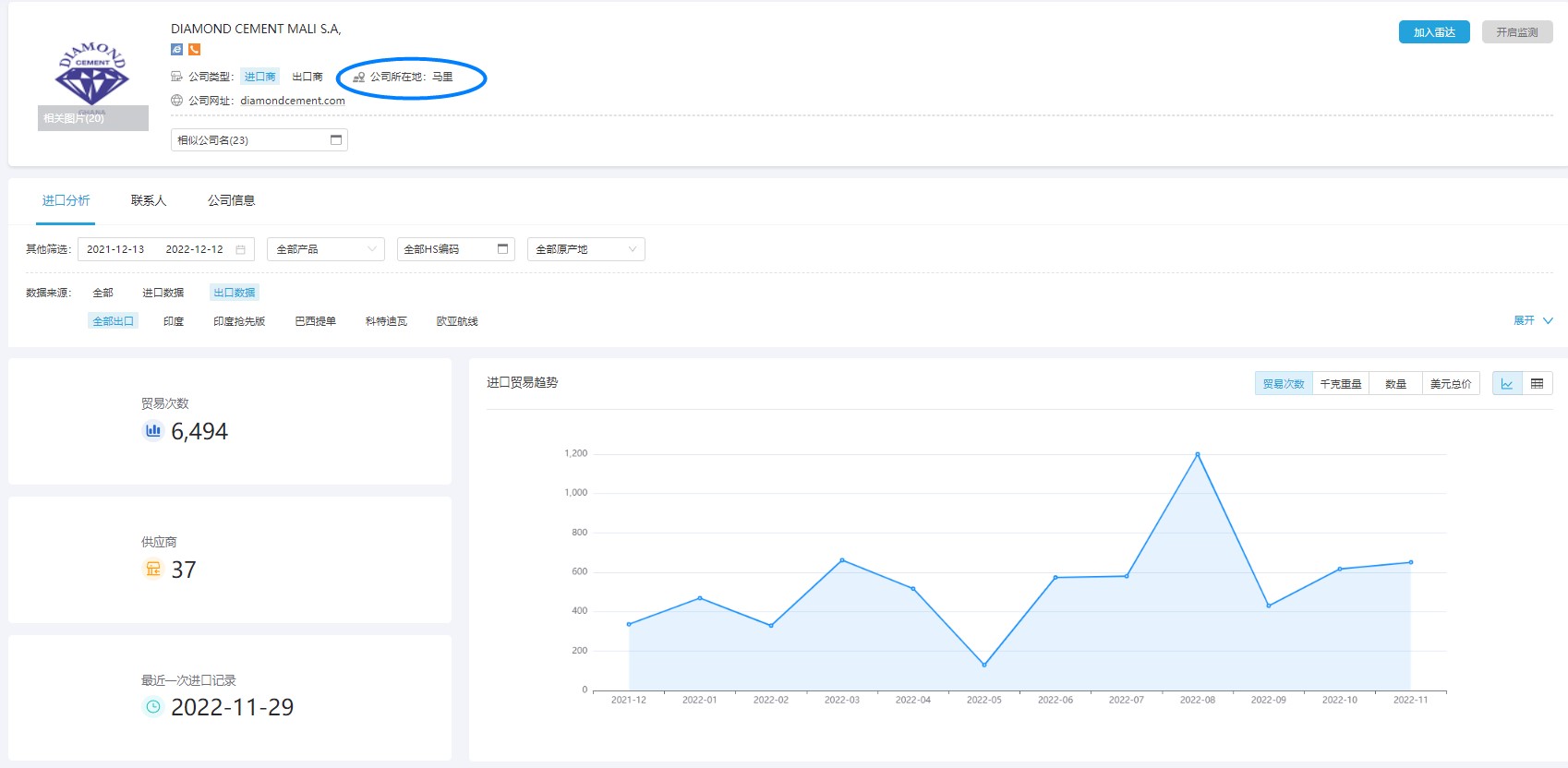Viewport: 1568px width, 768px height.
Task: Click the orange phone icon under company name
Action: tap(194, 50)
